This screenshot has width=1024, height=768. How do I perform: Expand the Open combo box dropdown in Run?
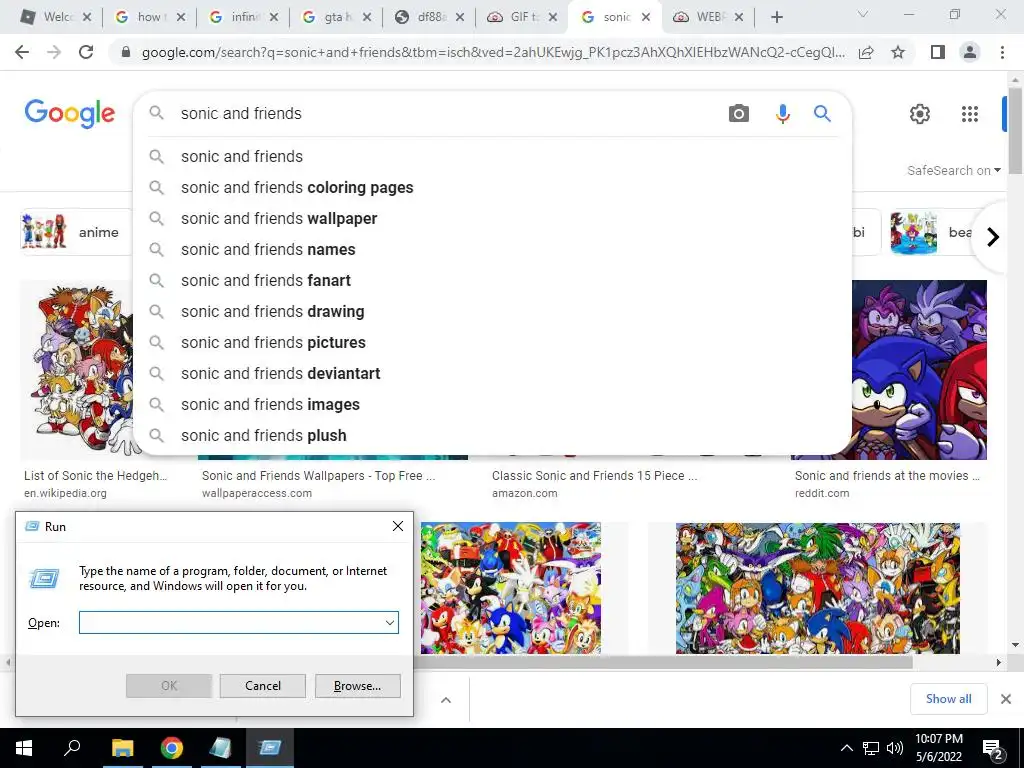pyautogui.click(x=390, y=623)
